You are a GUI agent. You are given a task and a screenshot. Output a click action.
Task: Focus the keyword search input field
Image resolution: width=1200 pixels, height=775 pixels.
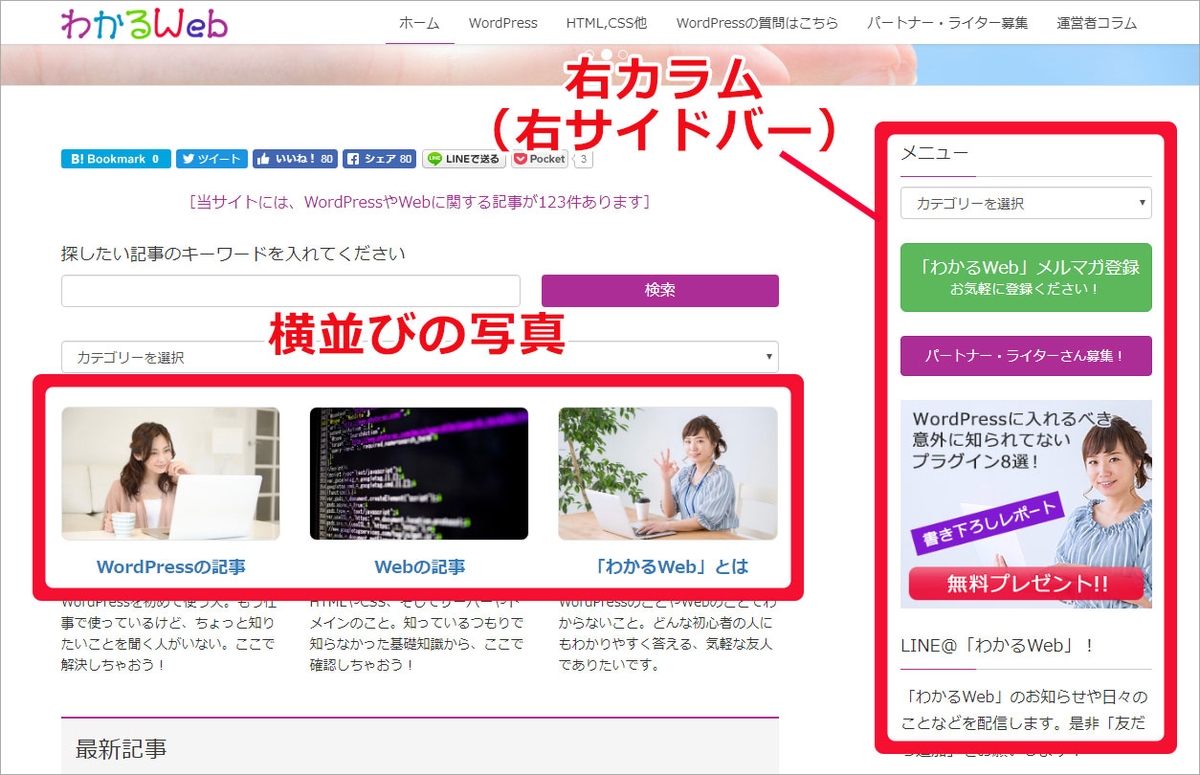[x=291, y=291]
